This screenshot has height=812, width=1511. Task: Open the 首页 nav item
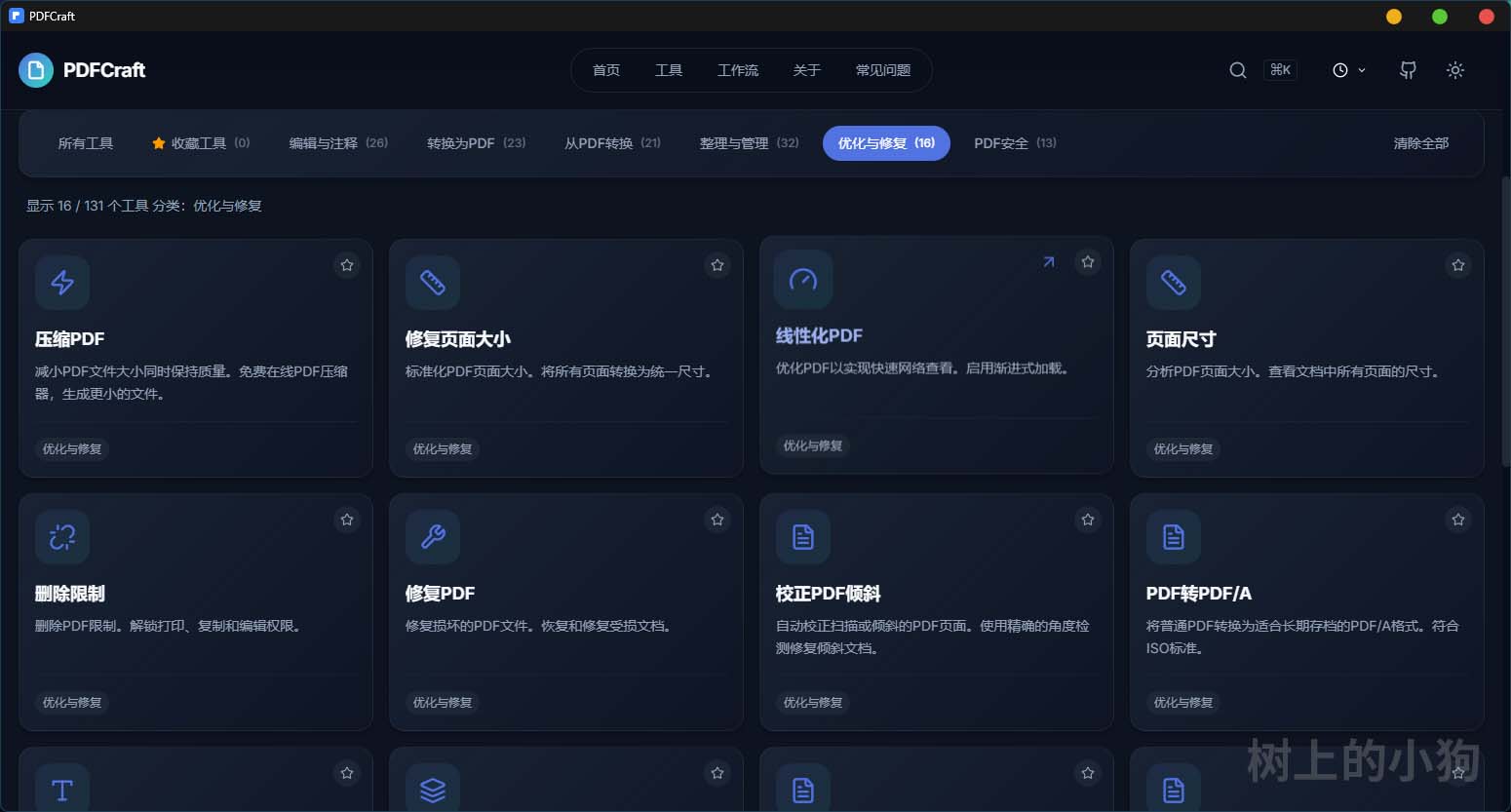click(x=606, y=70)
